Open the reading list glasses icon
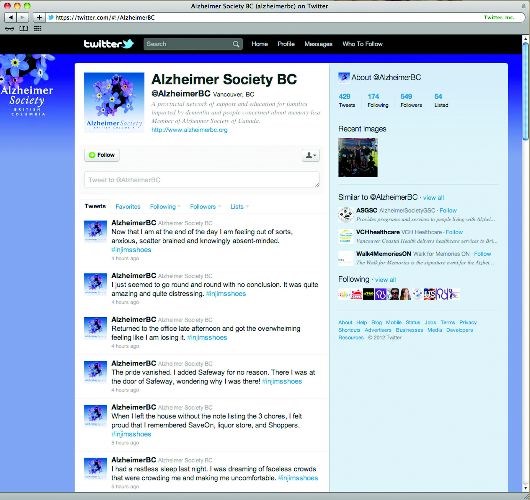The height and width of the screenshot is (500, 530). [x=9, y=29]
